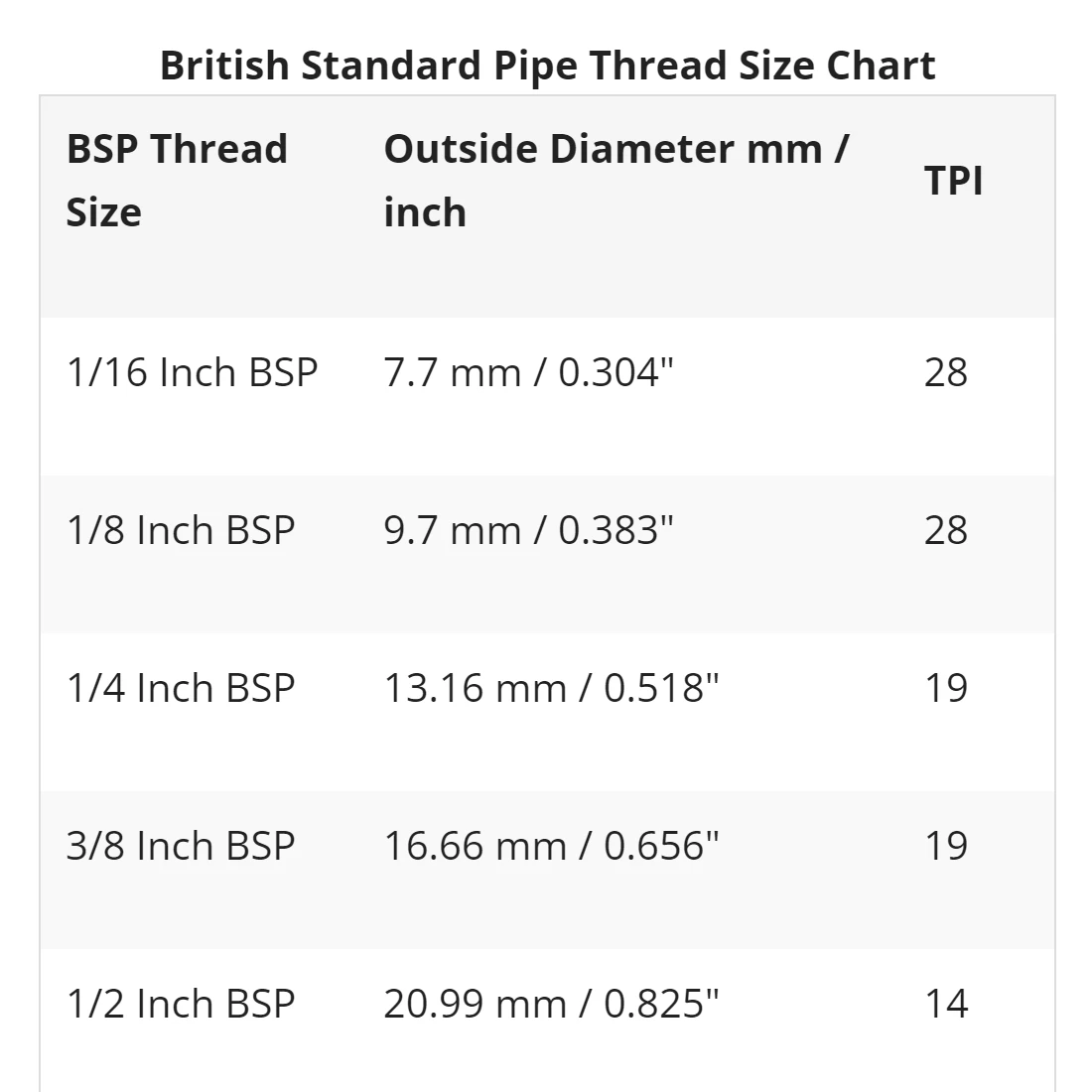Select the TPI value 28 for 1/16 Inch

[x=946, y=372]
